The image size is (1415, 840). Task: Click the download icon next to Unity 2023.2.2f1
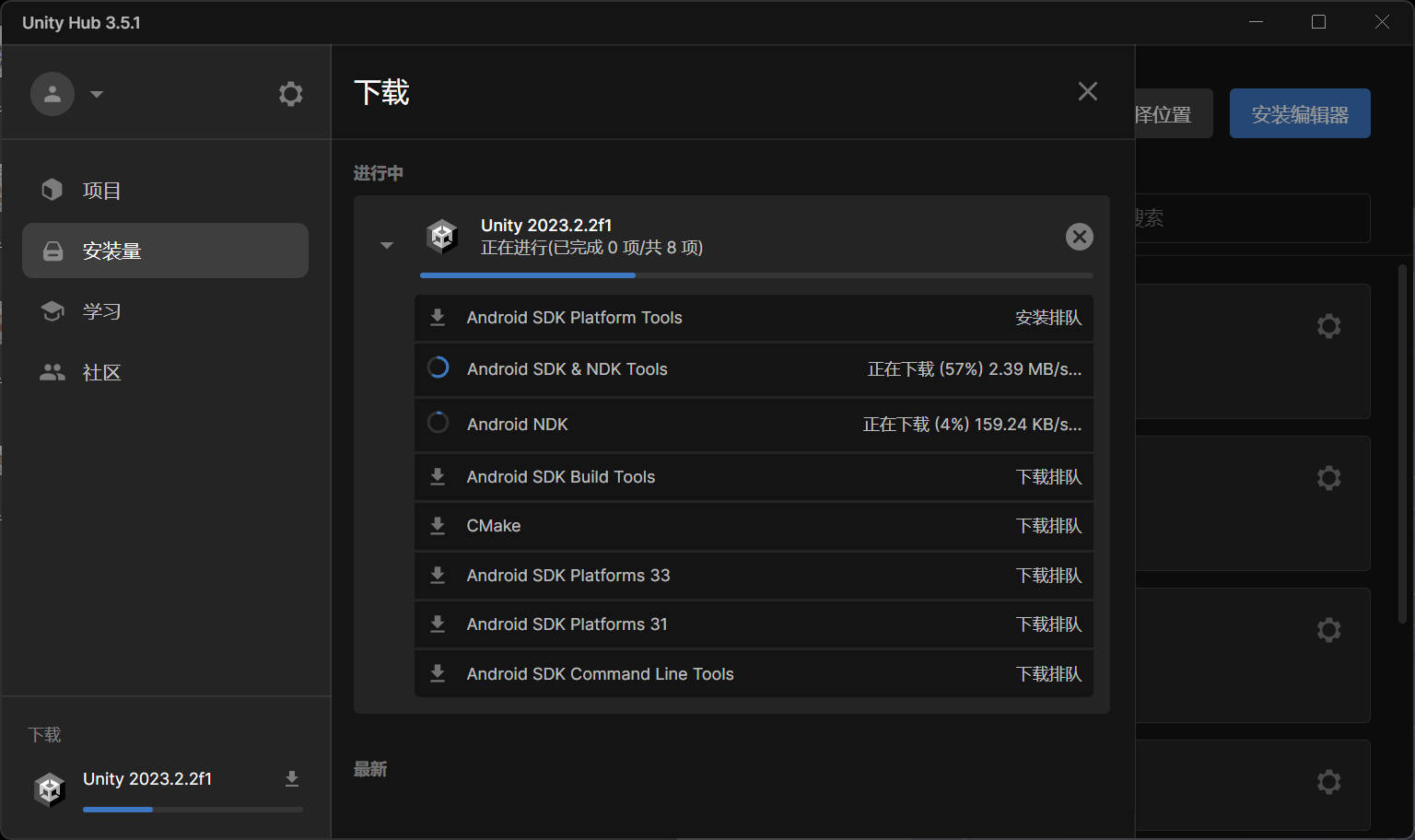292,778
